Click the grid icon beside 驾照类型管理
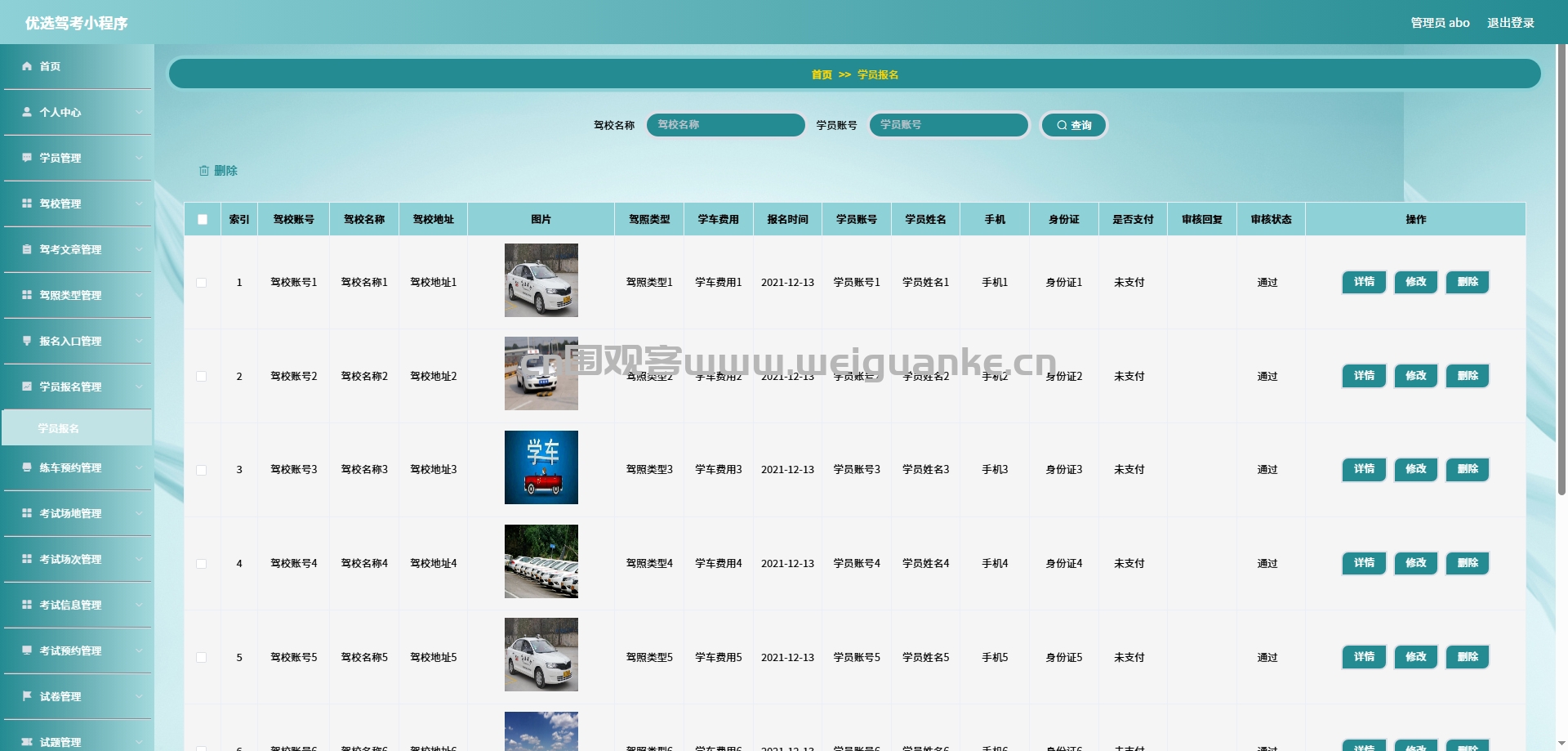This screenshot has width=1568, height=751. point(27,295)
